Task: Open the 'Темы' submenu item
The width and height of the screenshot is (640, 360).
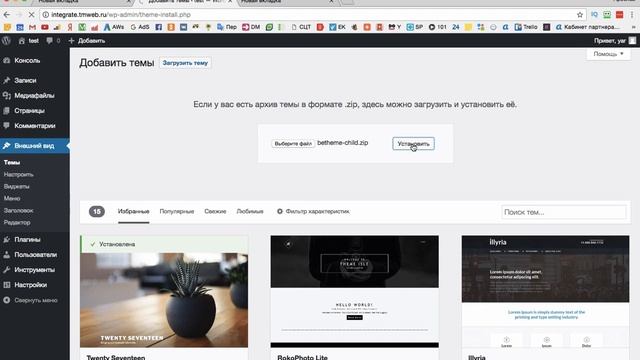Action: pos(12,162)
